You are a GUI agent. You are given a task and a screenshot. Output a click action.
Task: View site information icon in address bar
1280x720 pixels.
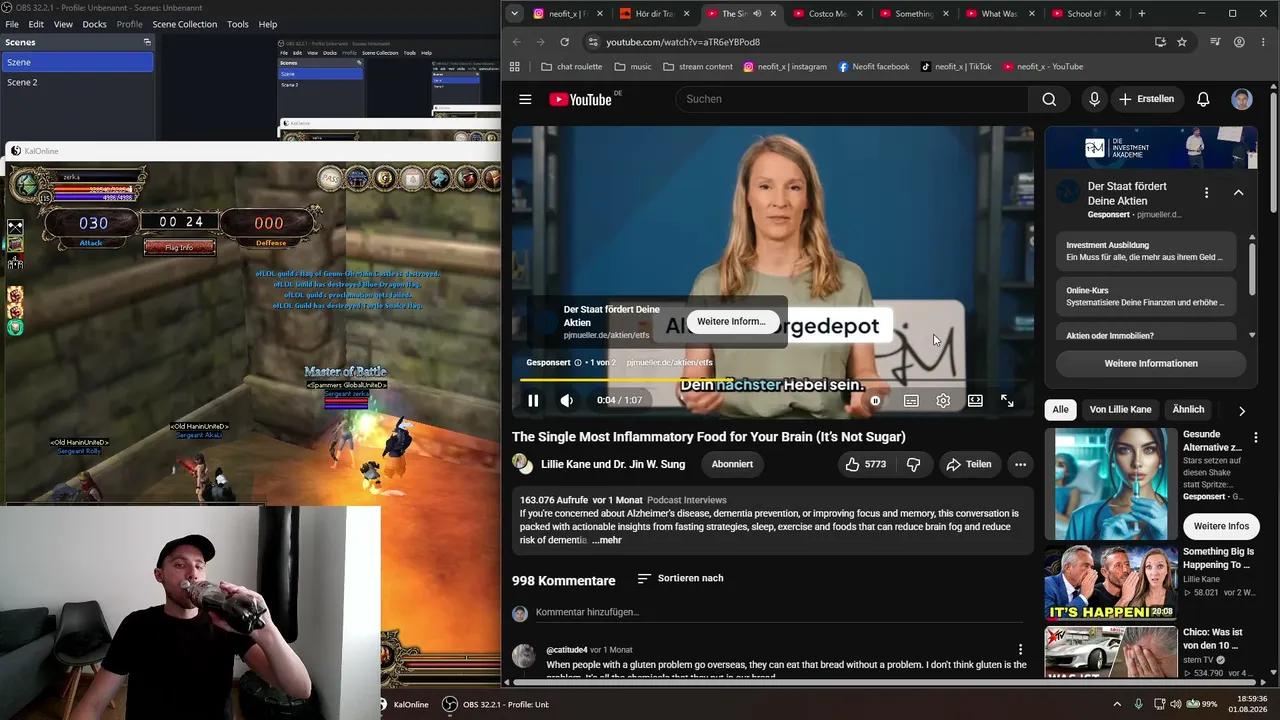pos(593,42)
